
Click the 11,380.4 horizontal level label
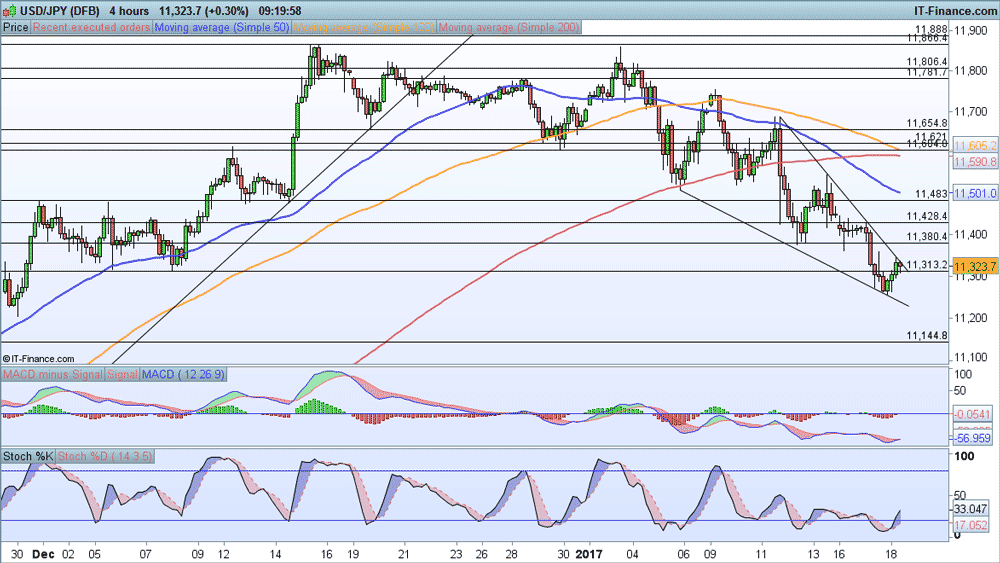927,237
